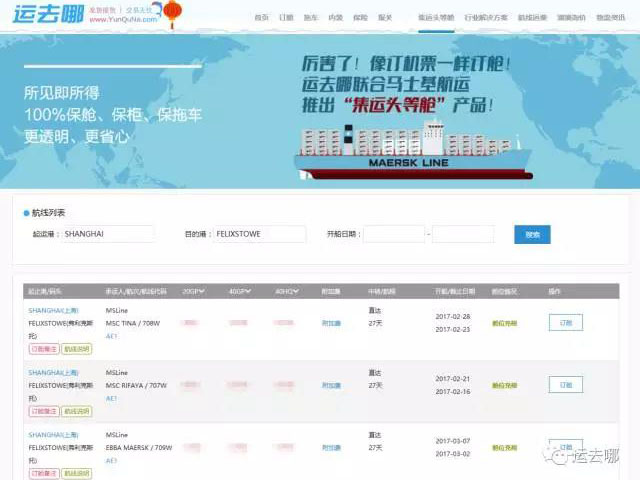
Task: Click the destination field showing FELIXSTOWE
Action: pyautogui.click(x=257, y=234)
